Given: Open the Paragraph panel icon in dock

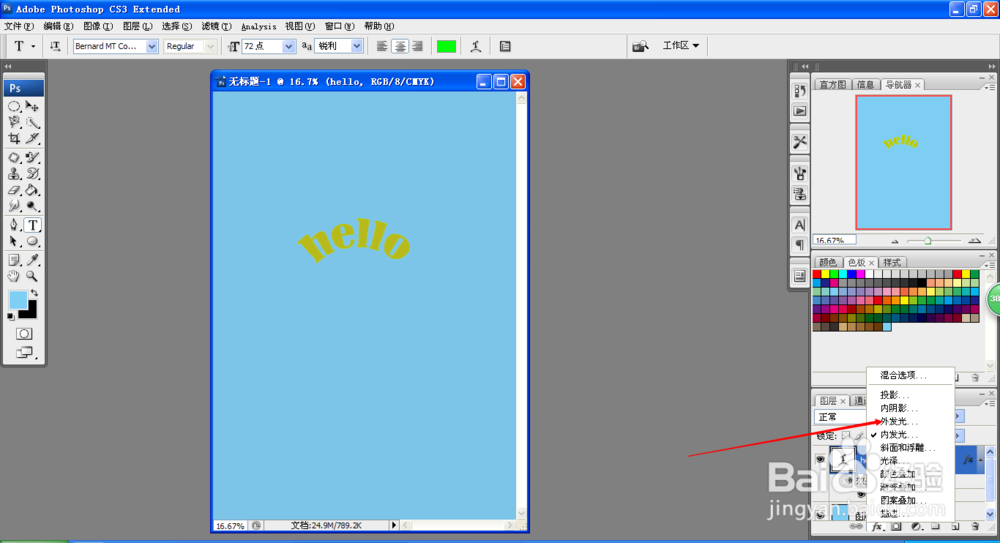Looking at the screenshot, I should pos(800,244).
